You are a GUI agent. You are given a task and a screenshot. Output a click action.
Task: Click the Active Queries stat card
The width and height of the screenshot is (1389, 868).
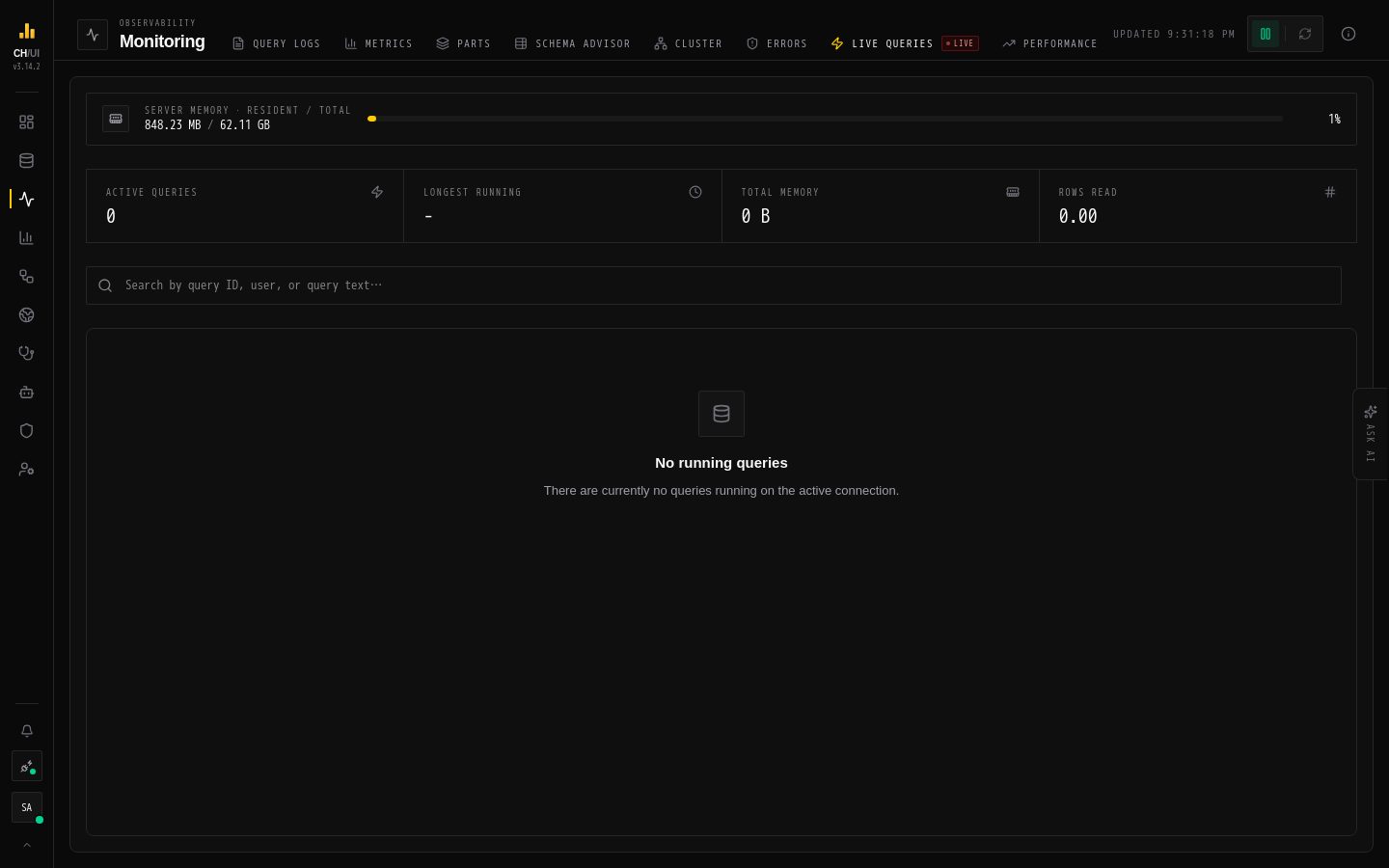tap(245, 205)
